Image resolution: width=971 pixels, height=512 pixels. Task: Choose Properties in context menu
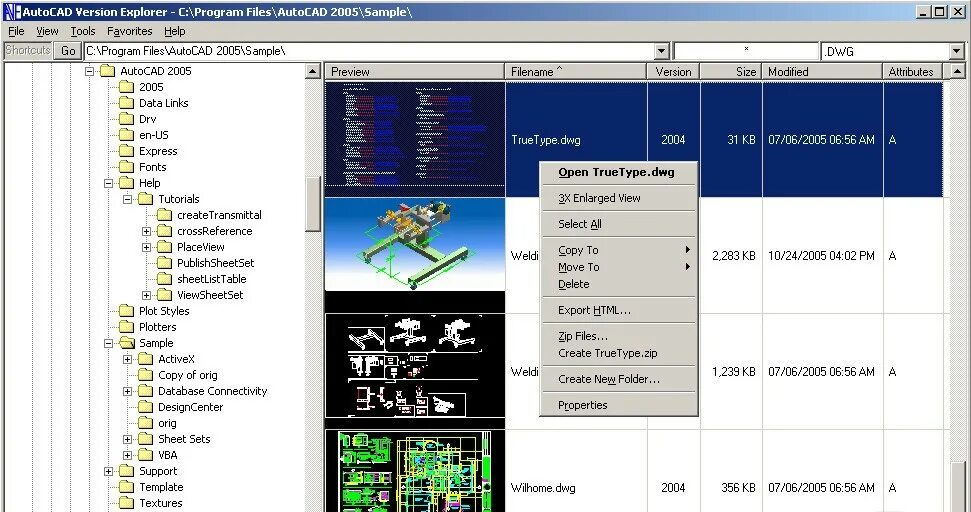pyautogui.click(x=619, y=405)
